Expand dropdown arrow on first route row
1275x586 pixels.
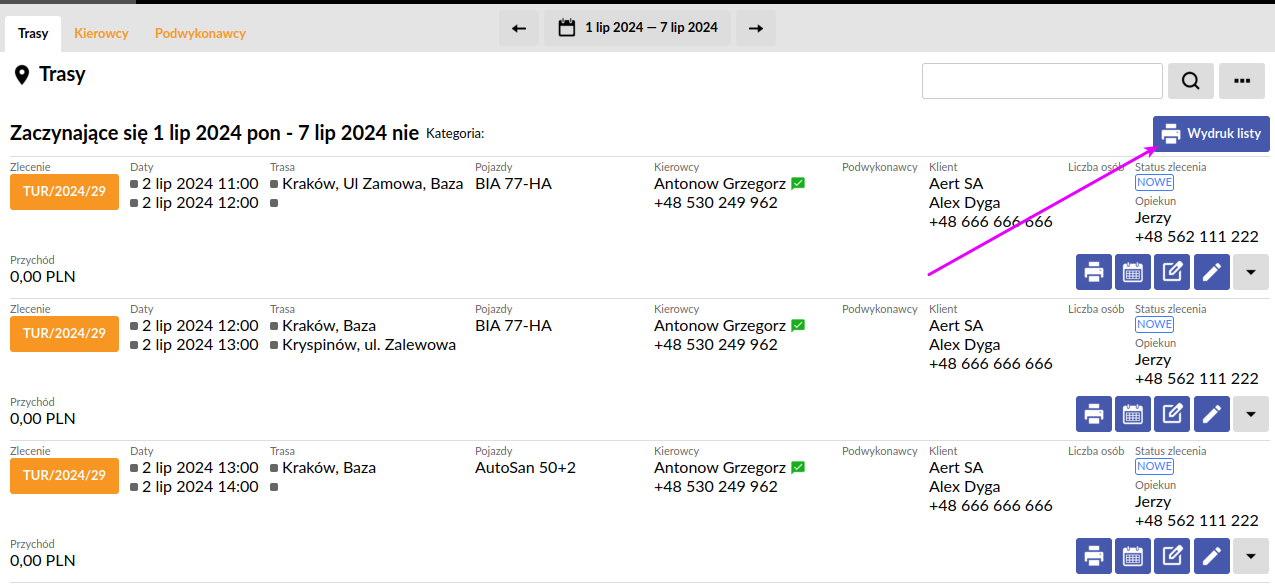click(x=1251, y=272)
